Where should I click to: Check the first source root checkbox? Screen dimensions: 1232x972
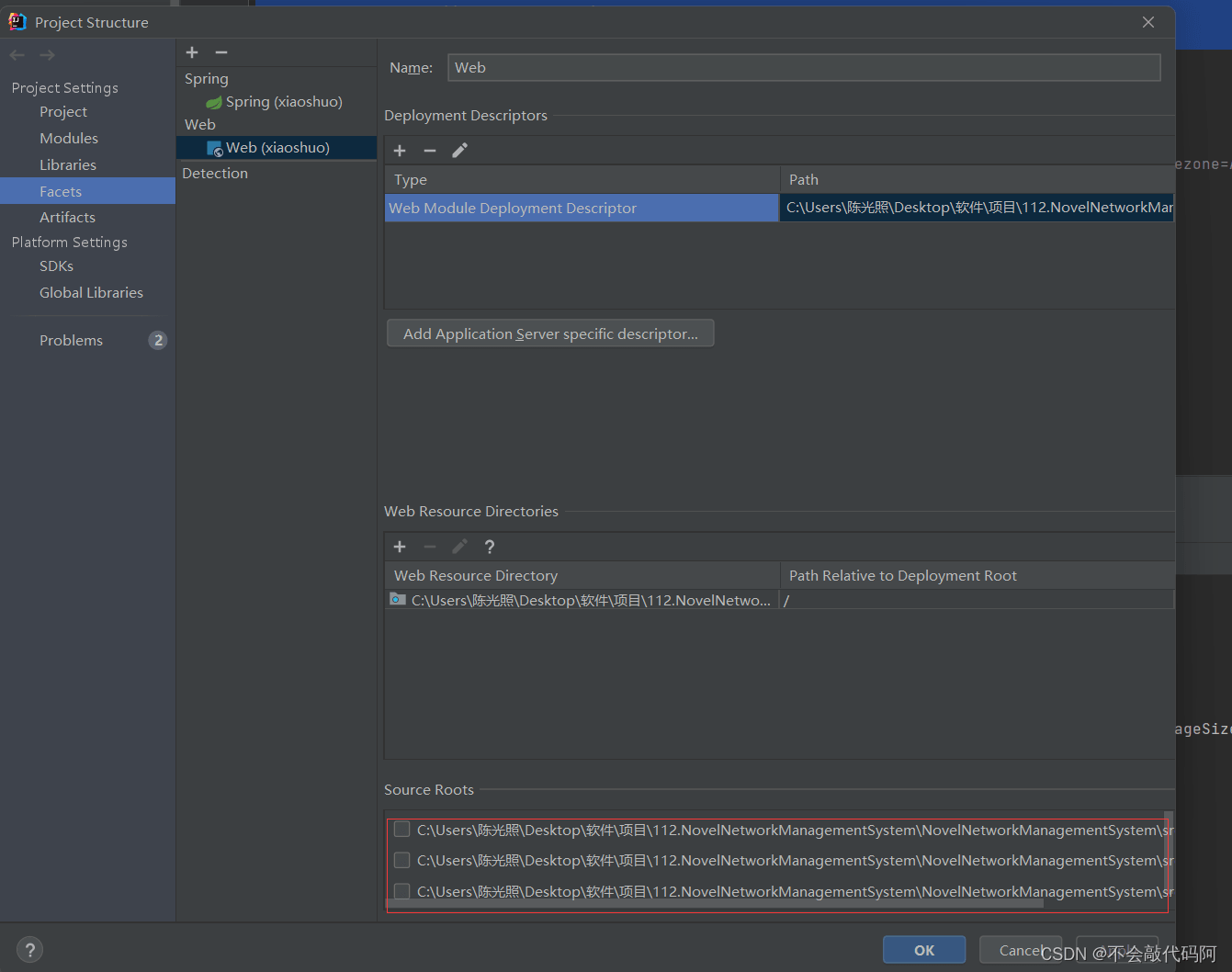(x=401, y=830)
